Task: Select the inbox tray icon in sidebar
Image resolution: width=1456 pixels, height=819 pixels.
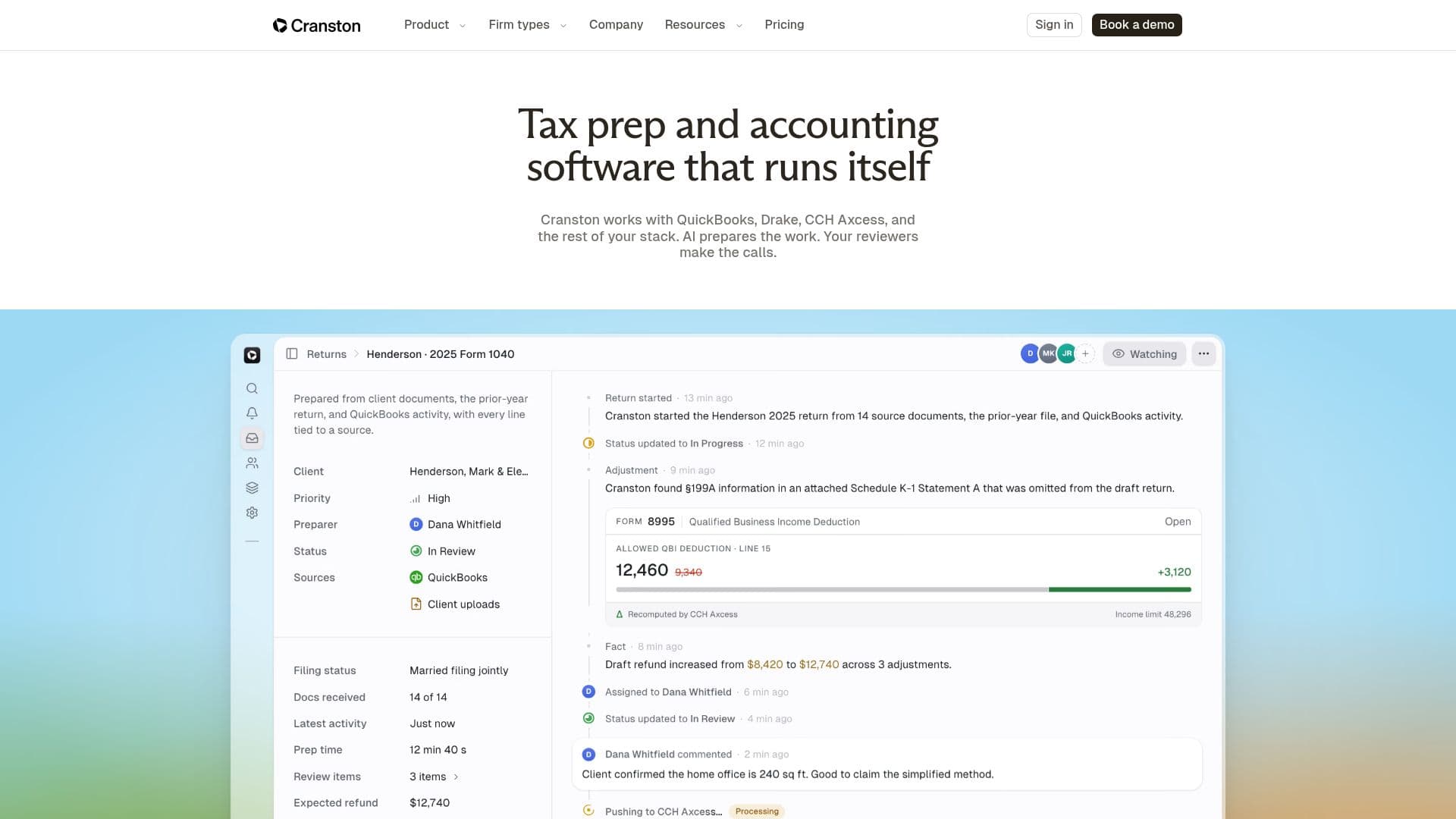Action: point(252,438)
